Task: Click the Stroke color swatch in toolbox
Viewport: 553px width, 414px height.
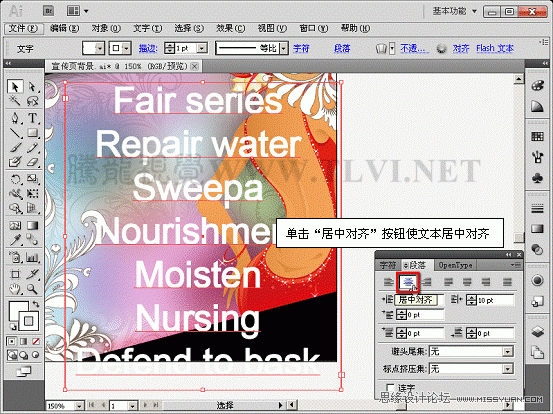Action: pyautogui.click(x=29, y=321)
